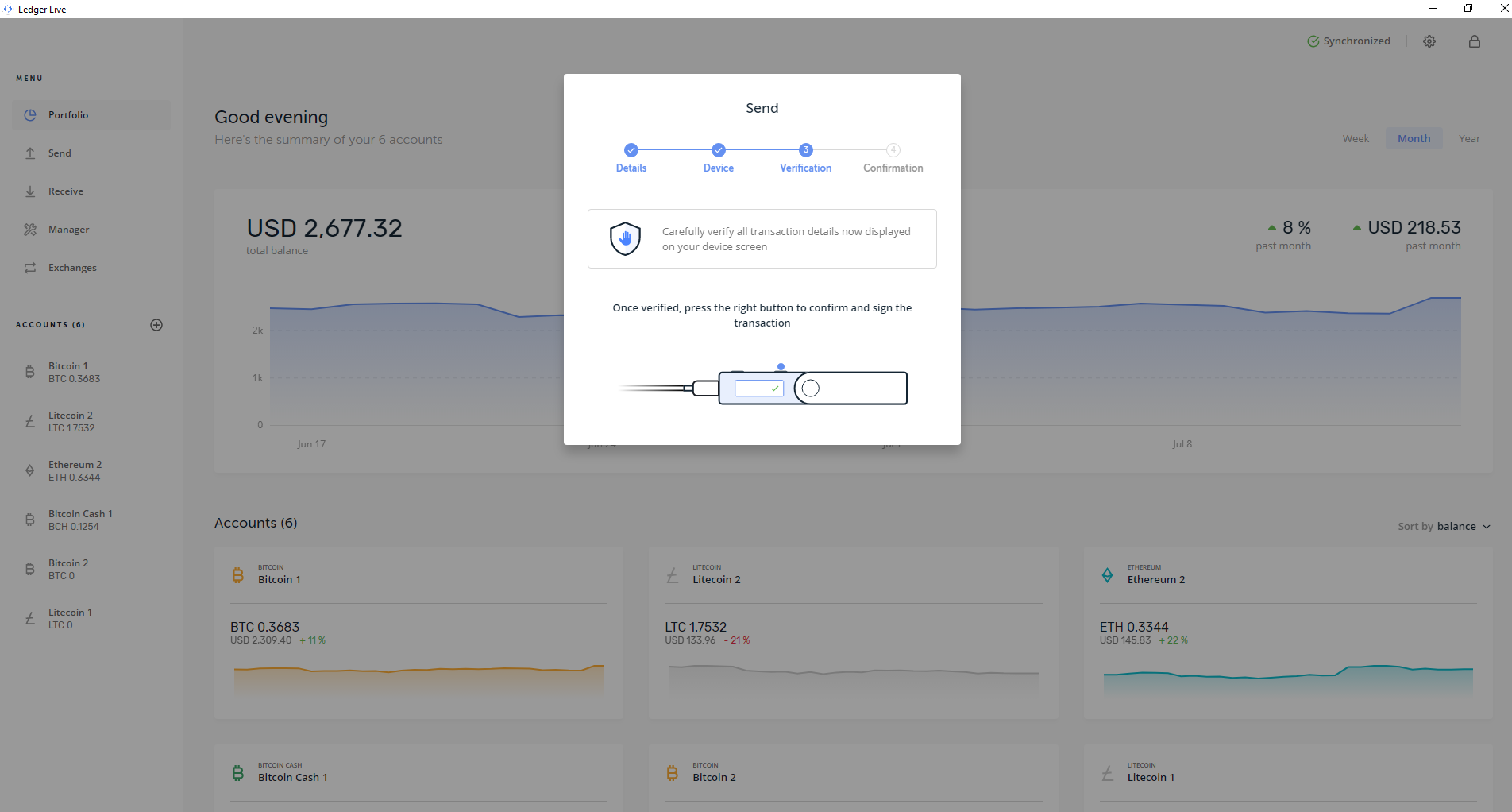Click the Receive download arrow icon

click(x=30, y=191)
